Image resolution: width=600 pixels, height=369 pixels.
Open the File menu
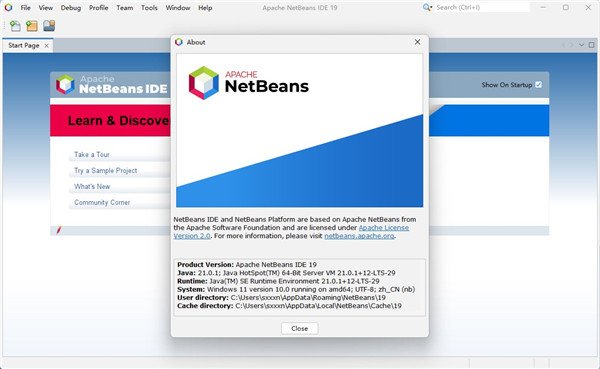(26, 8)
